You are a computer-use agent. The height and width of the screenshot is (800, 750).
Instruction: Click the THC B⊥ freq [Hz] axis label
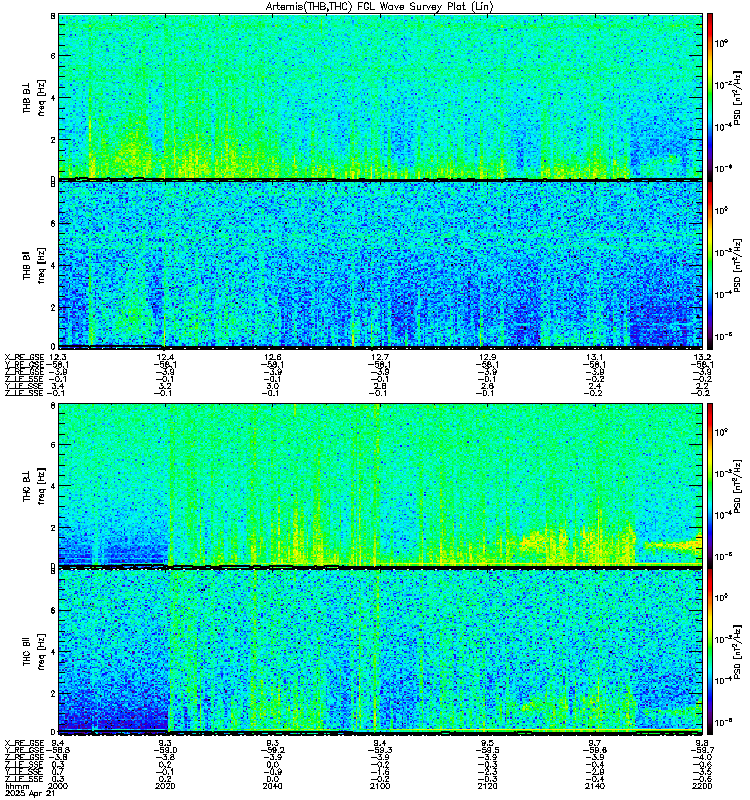[x=34, y=485]
